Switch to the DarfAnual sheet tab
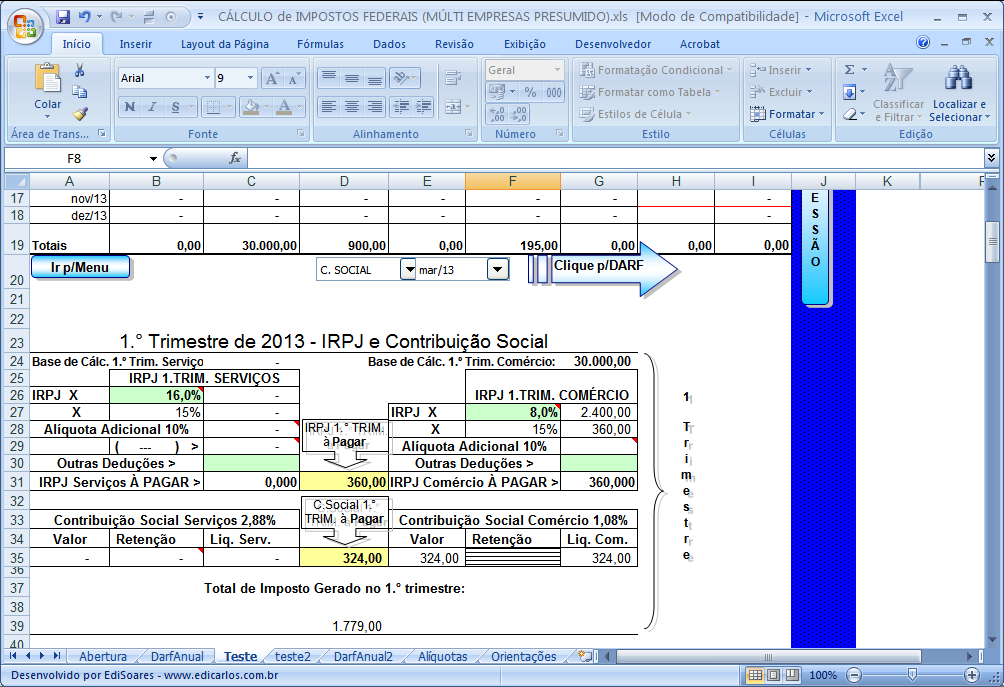1004x687 pixels. tap(177, 657)
